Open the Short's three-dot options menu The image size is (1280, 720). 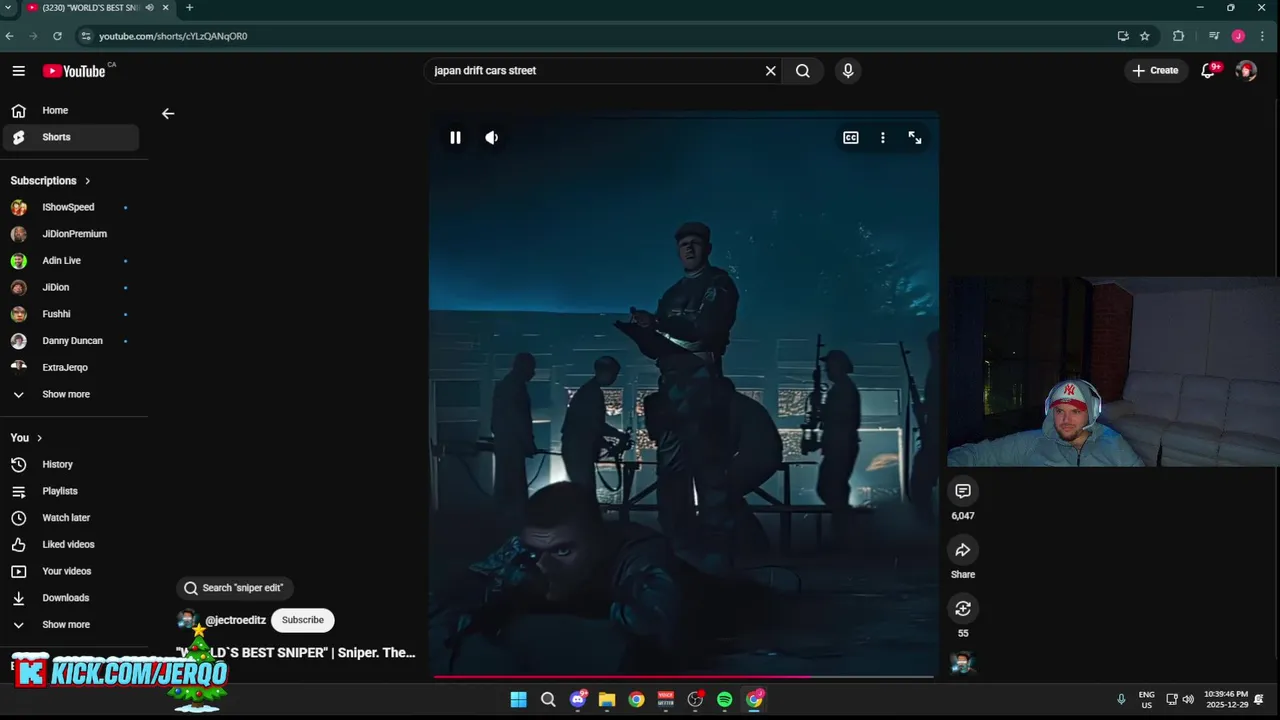[x=882, y=138]
